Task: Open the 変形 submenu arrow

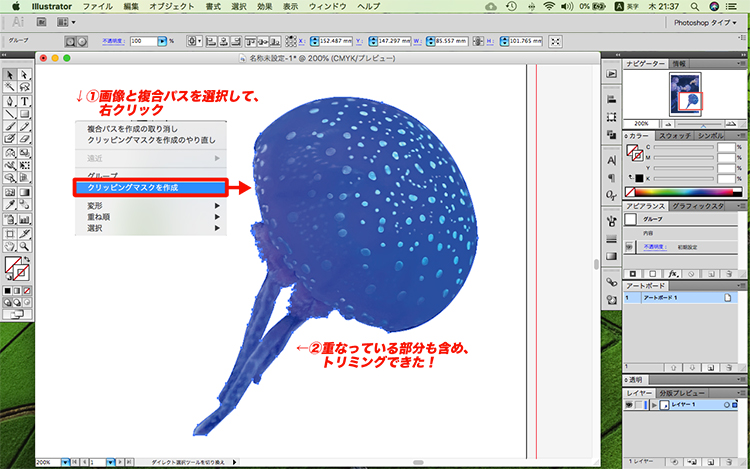Action: click(x=216, y=203)
